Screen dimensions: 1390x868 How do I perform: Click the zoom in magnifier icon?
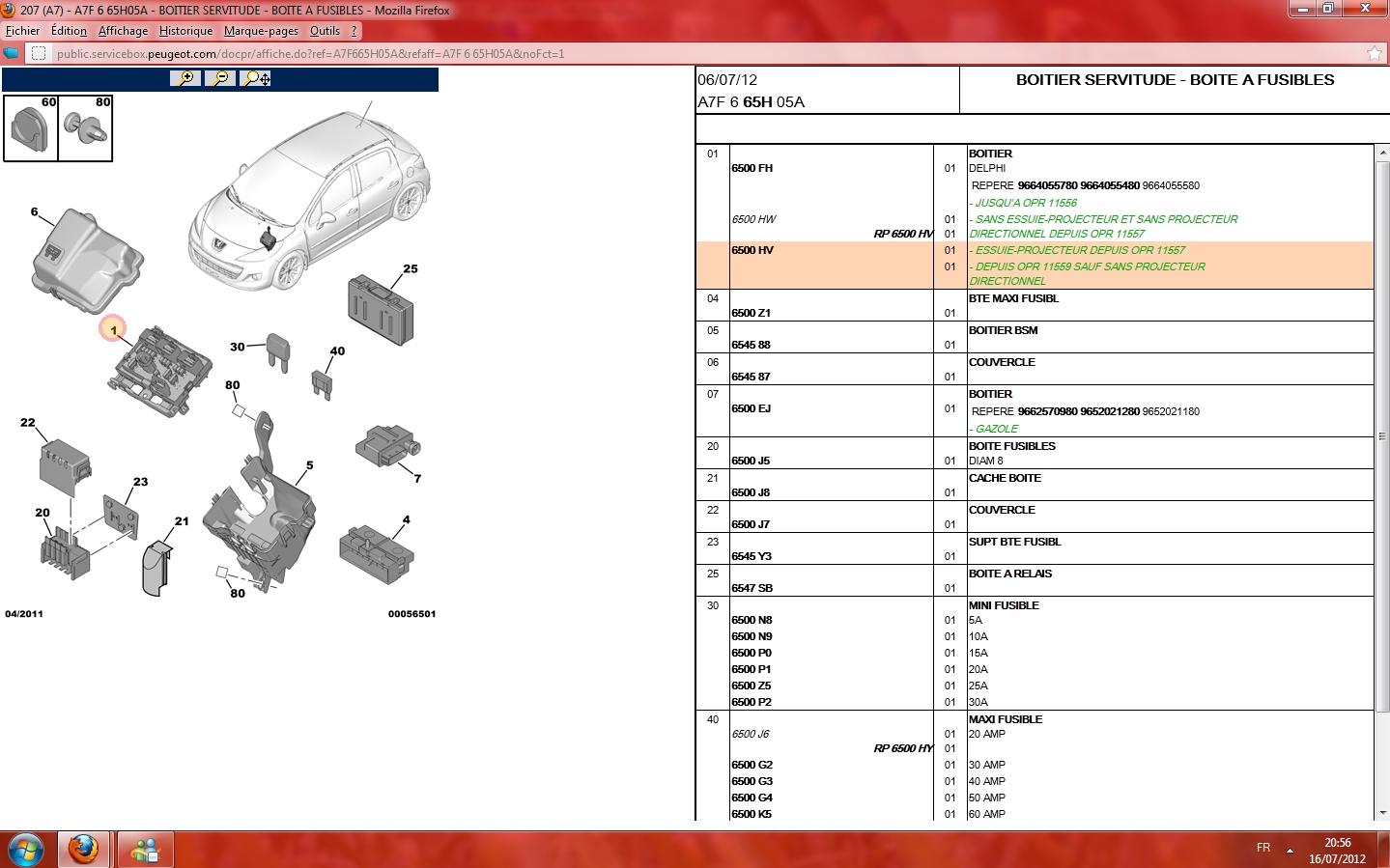coord(184,78)
